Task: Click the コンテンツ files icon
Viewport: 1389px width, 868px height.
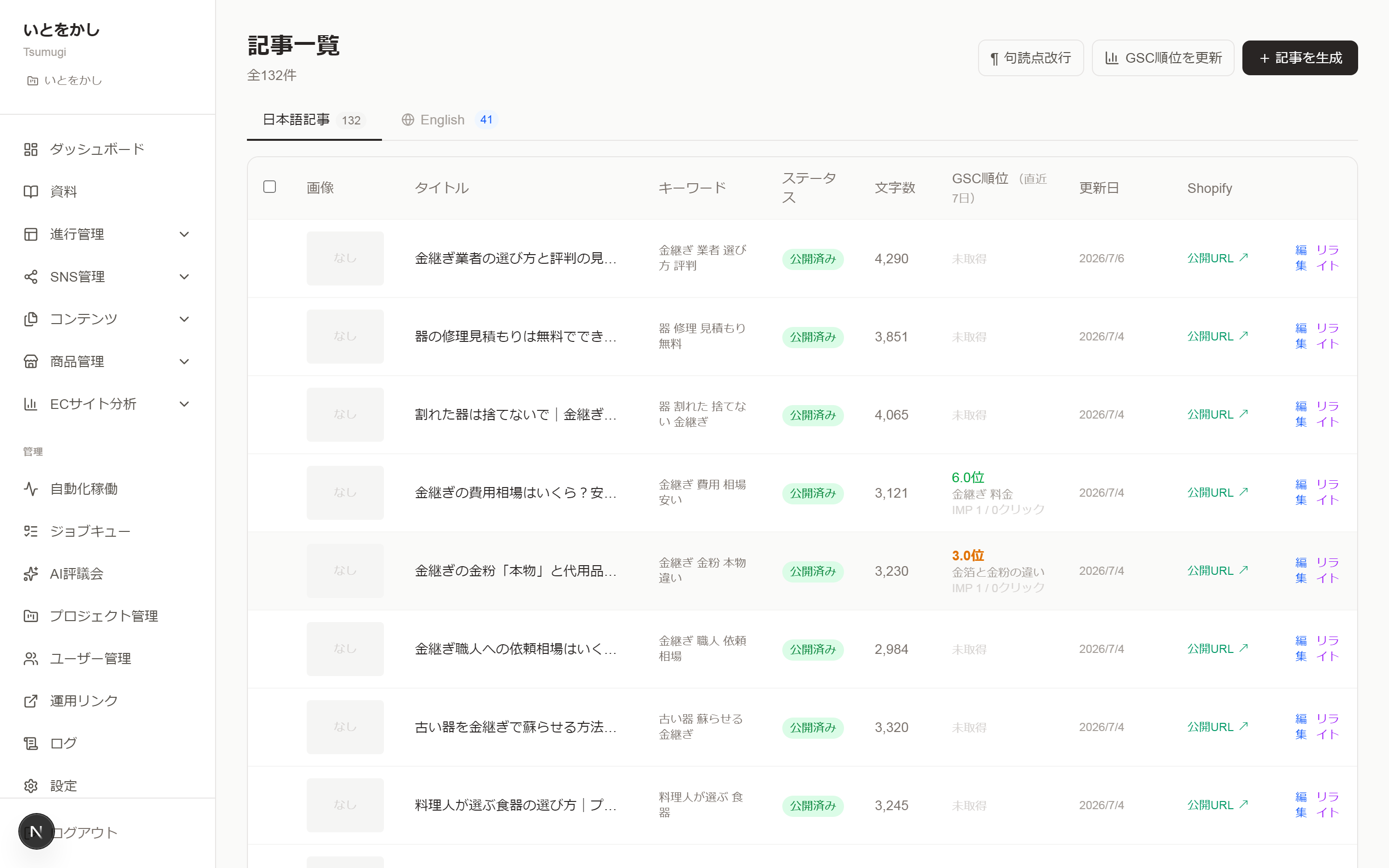Action: point(31,319)
